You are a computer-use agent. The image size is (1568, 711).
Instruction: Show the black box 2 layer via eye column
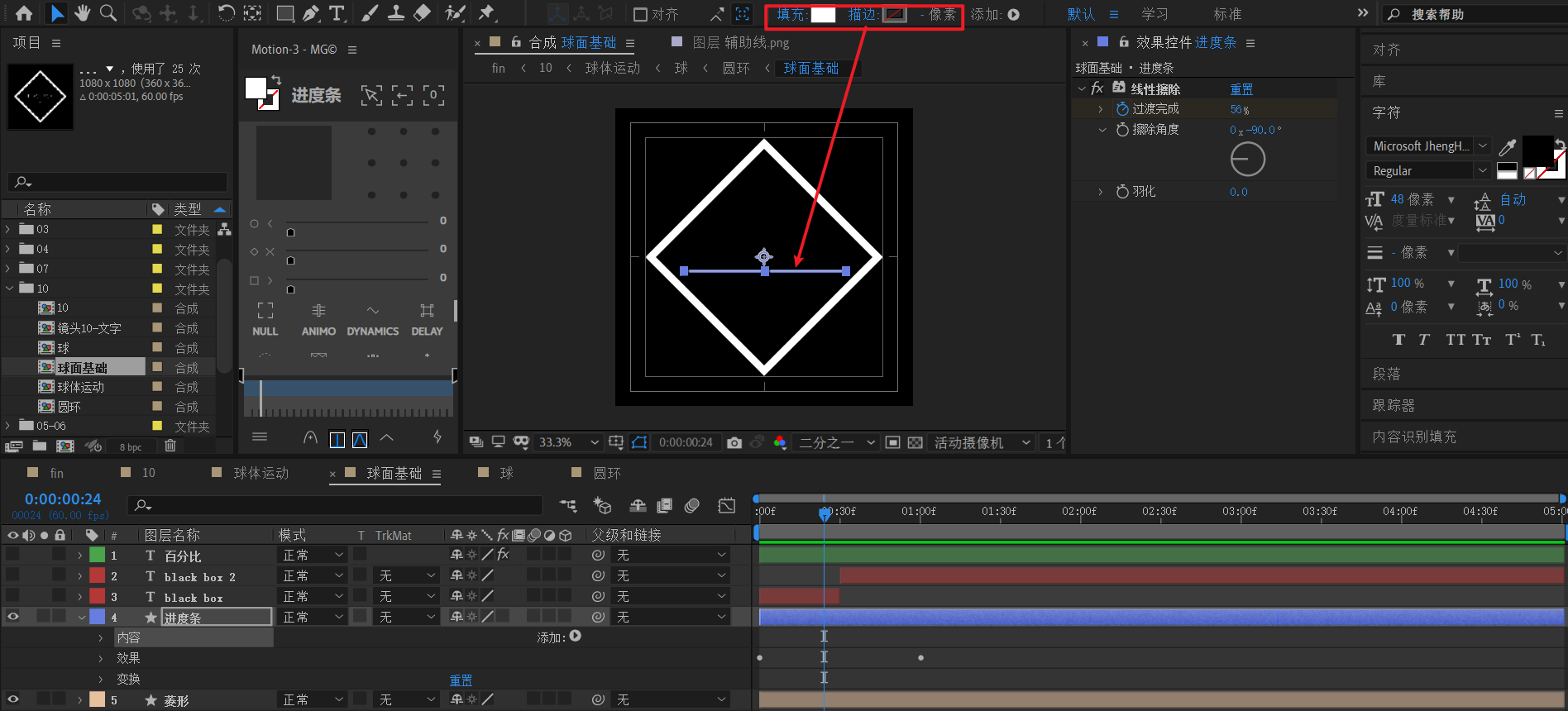pos(12,575)
